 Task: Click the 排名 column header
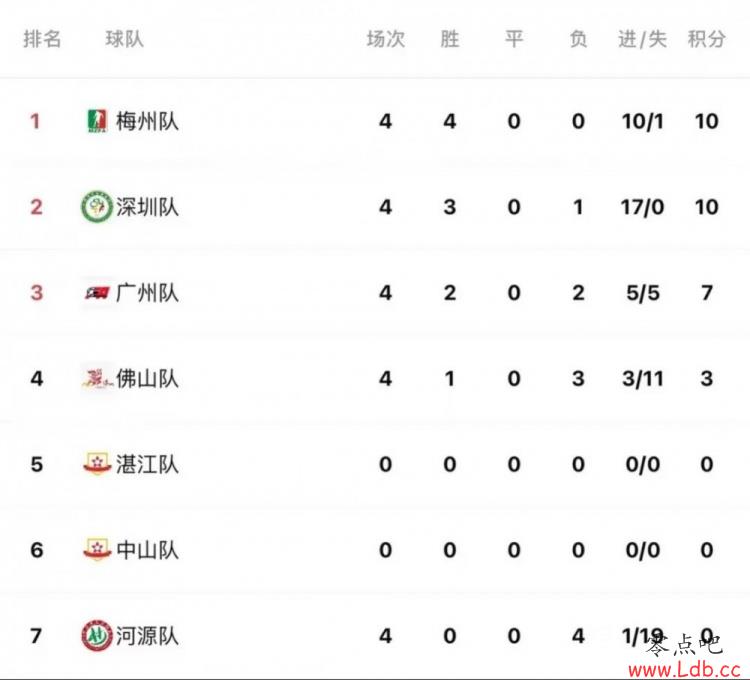43,39
